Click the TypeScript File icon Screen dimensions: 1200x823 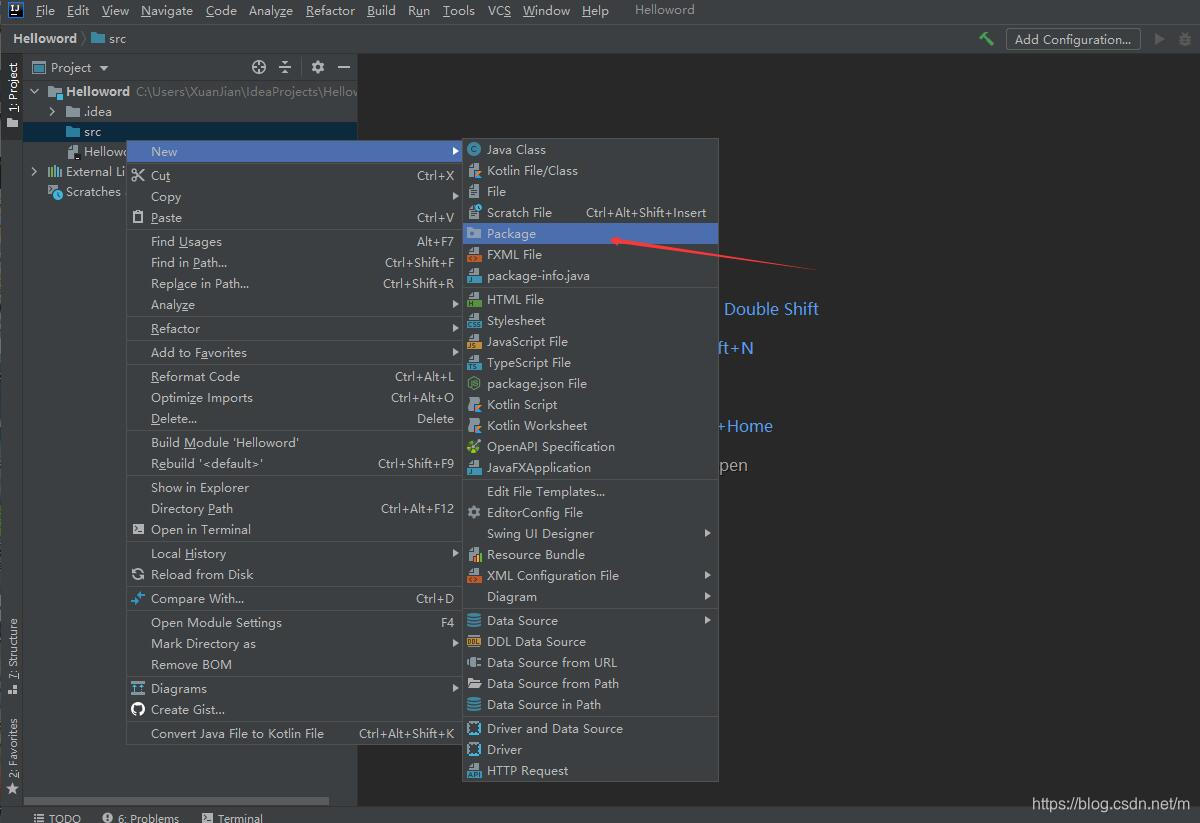coord(474,363)
